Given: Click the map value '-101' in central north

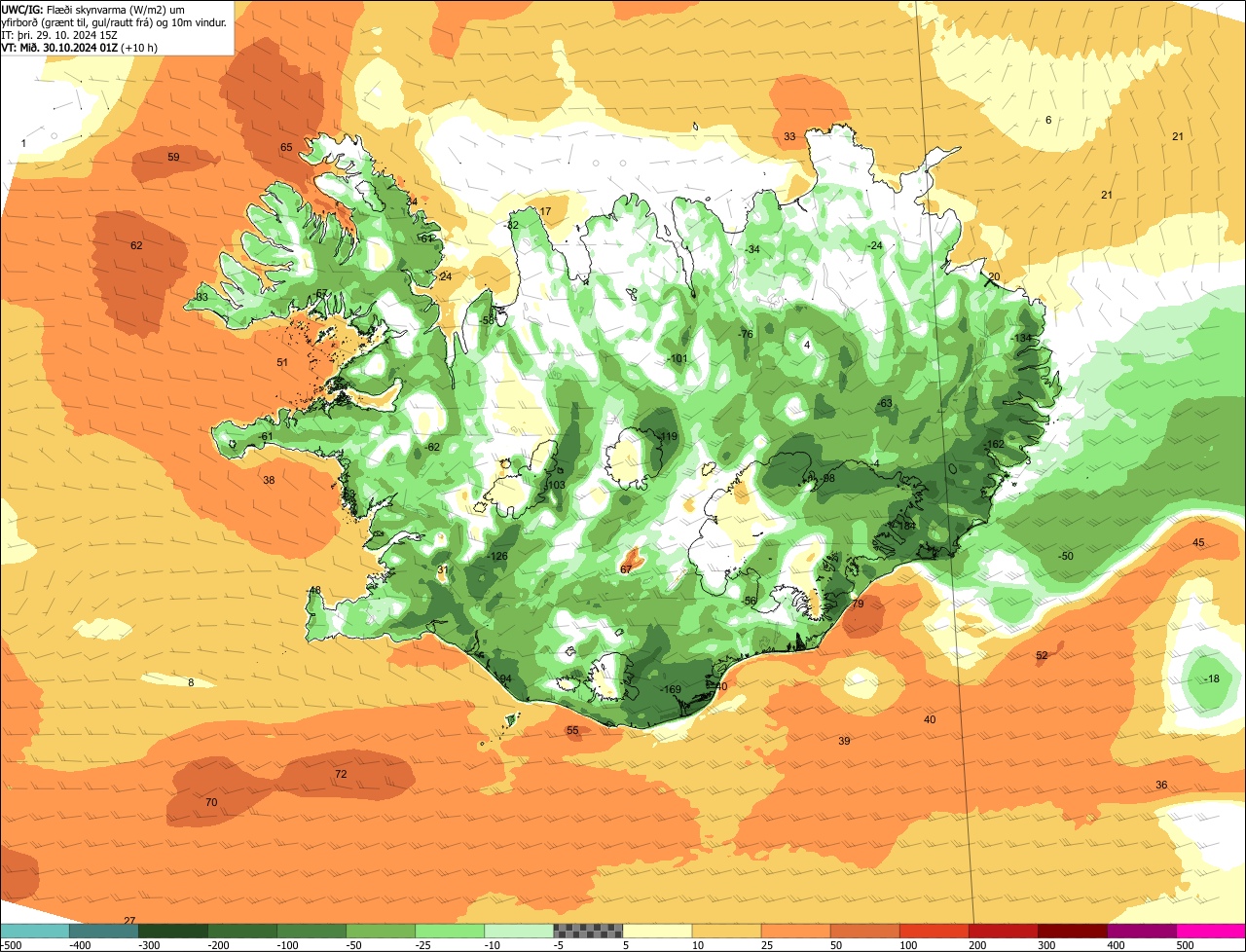Looking at the screenshot, I should click(x=678, y=359).
